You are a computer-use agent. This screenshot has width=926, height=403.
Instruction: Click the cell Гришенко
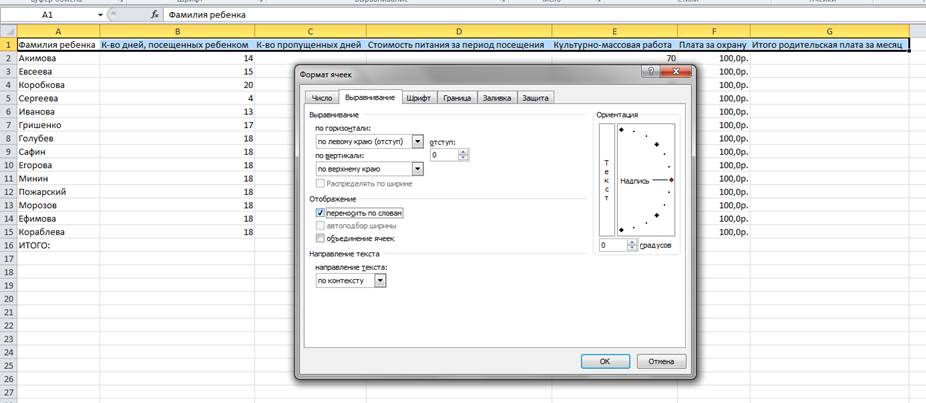(x=58, y=125)
